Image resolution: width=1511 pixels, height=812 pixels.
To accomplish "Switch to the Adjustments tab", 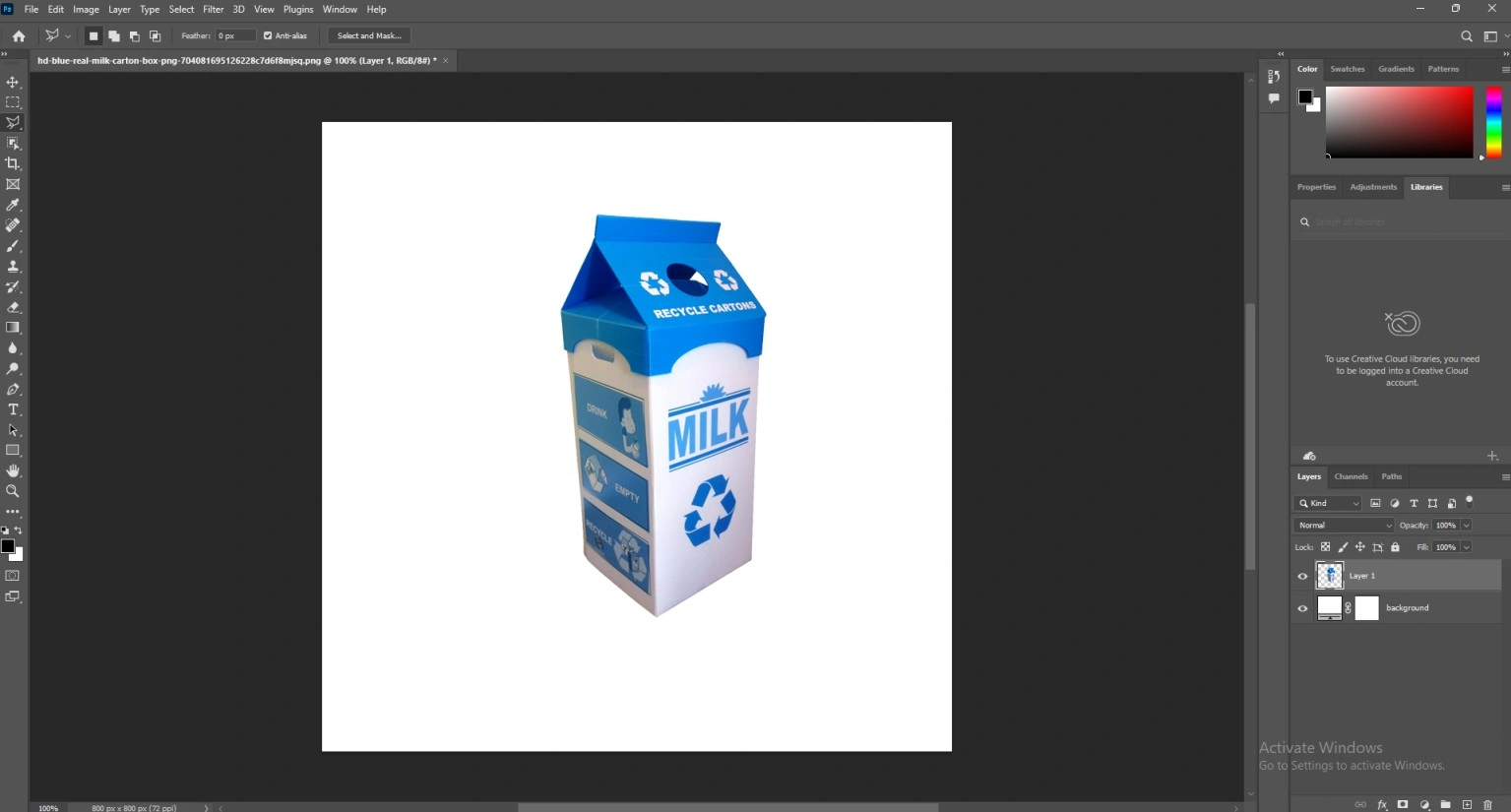I will (x=1373, y=187).
